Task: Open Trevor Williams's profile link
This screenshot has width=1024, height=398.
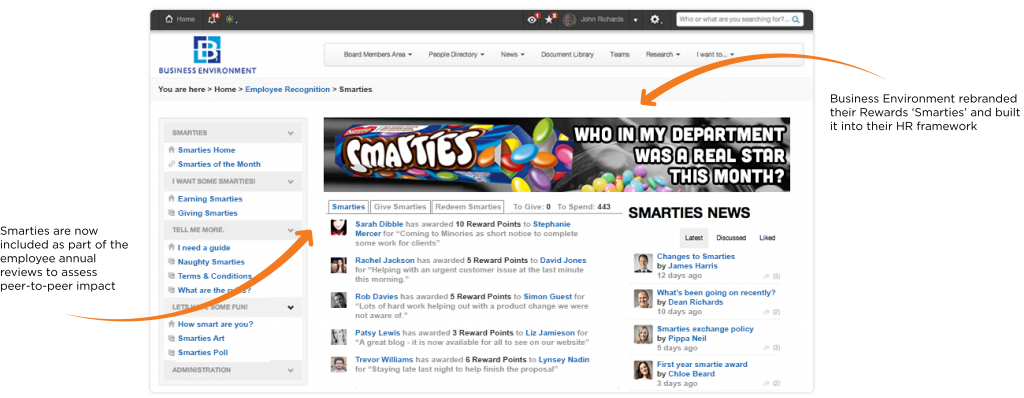Action: click(384, 360)
